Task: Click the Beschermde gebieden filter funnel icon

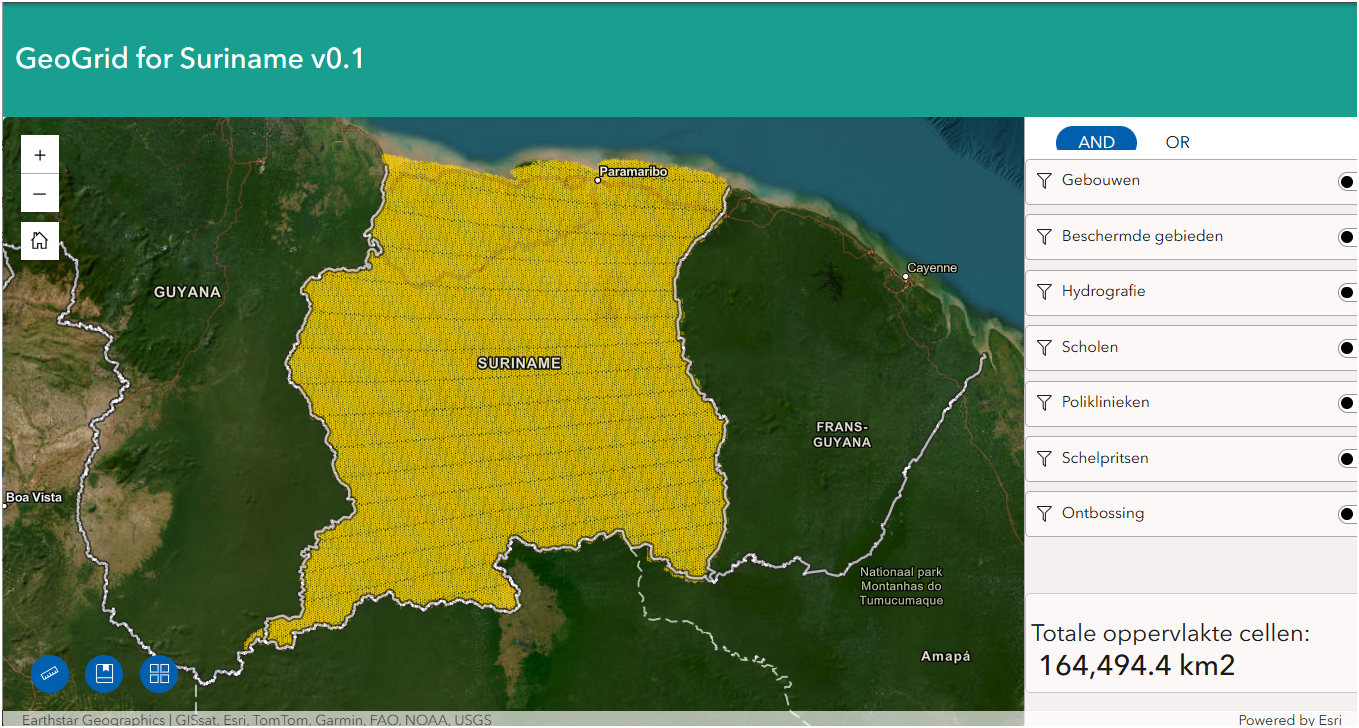Action: [1044, 237]
